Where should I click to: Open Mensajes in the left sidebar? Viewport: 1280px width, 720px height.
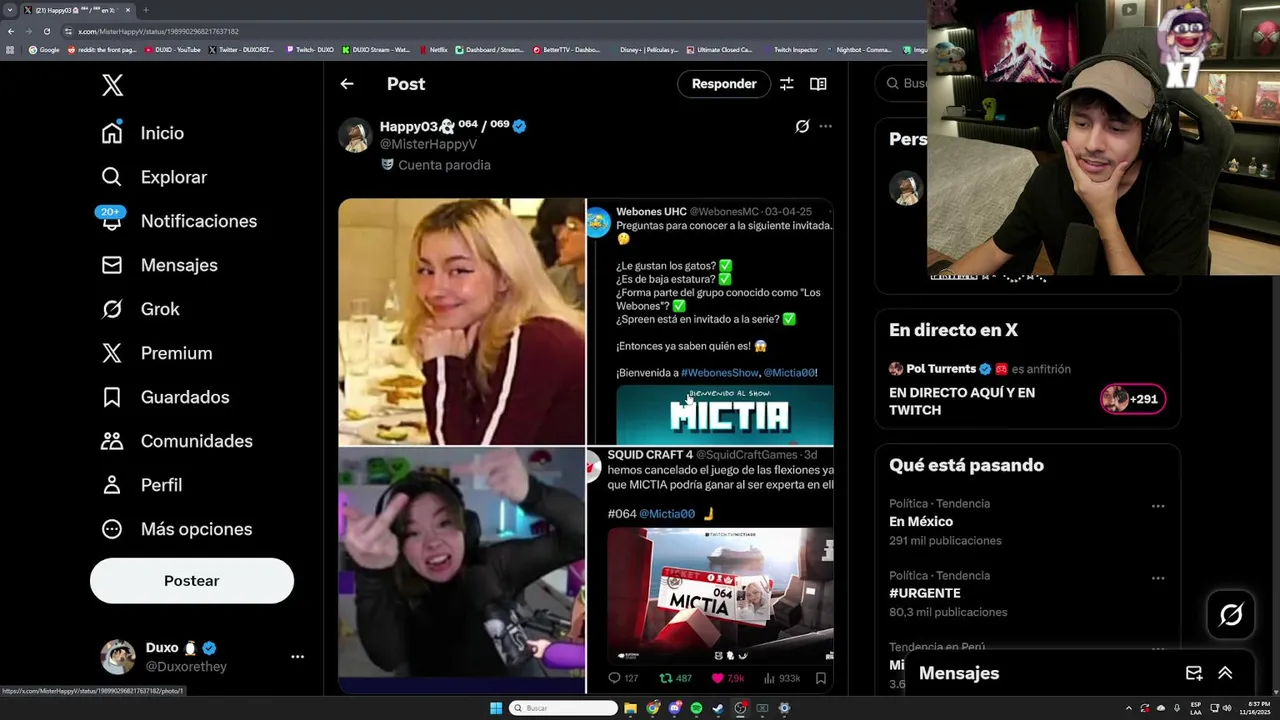[x=158, y=265]
